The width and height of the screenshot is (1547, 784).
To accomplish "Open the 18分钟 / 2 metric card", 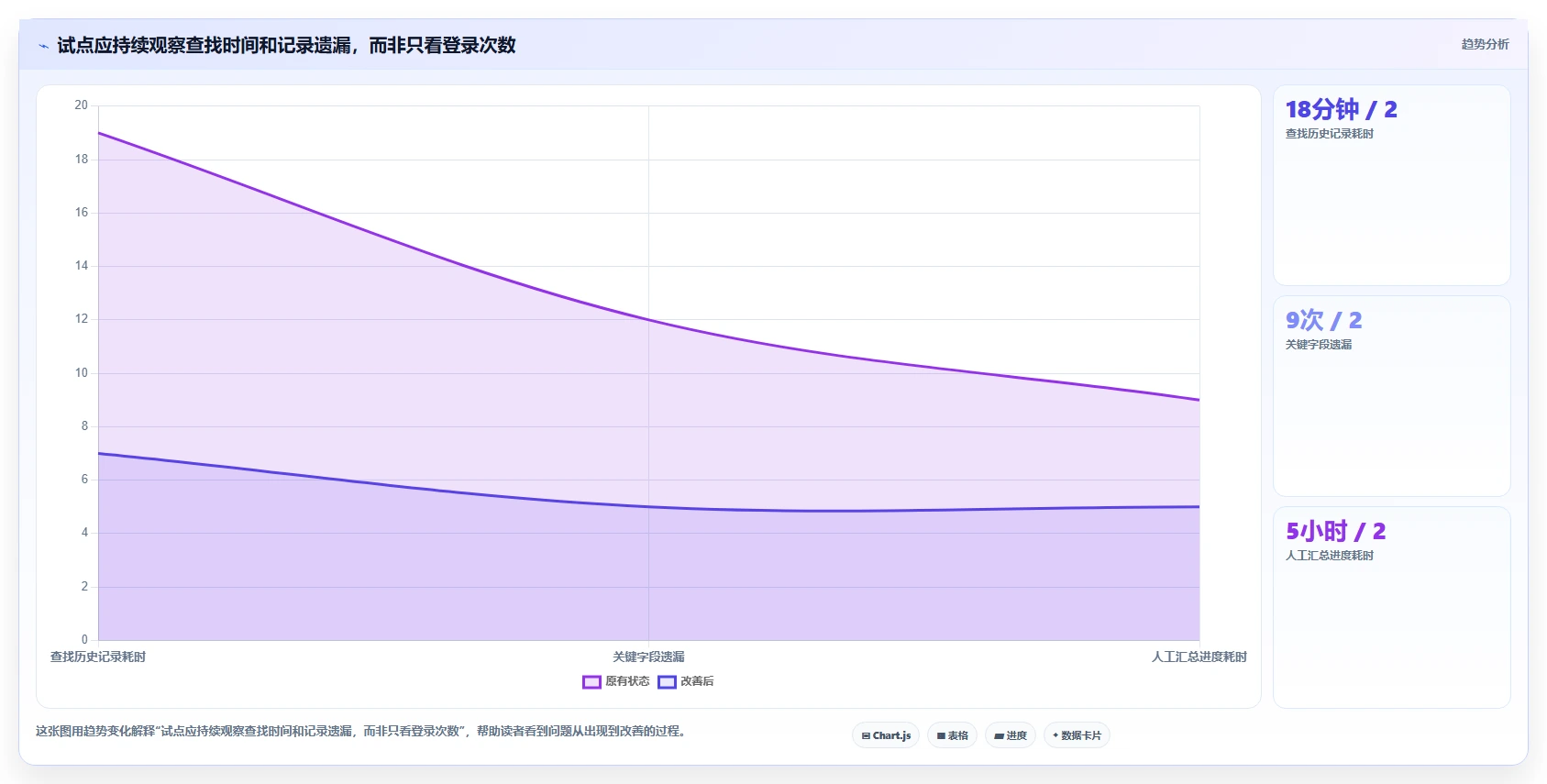I will point(1391,185).
